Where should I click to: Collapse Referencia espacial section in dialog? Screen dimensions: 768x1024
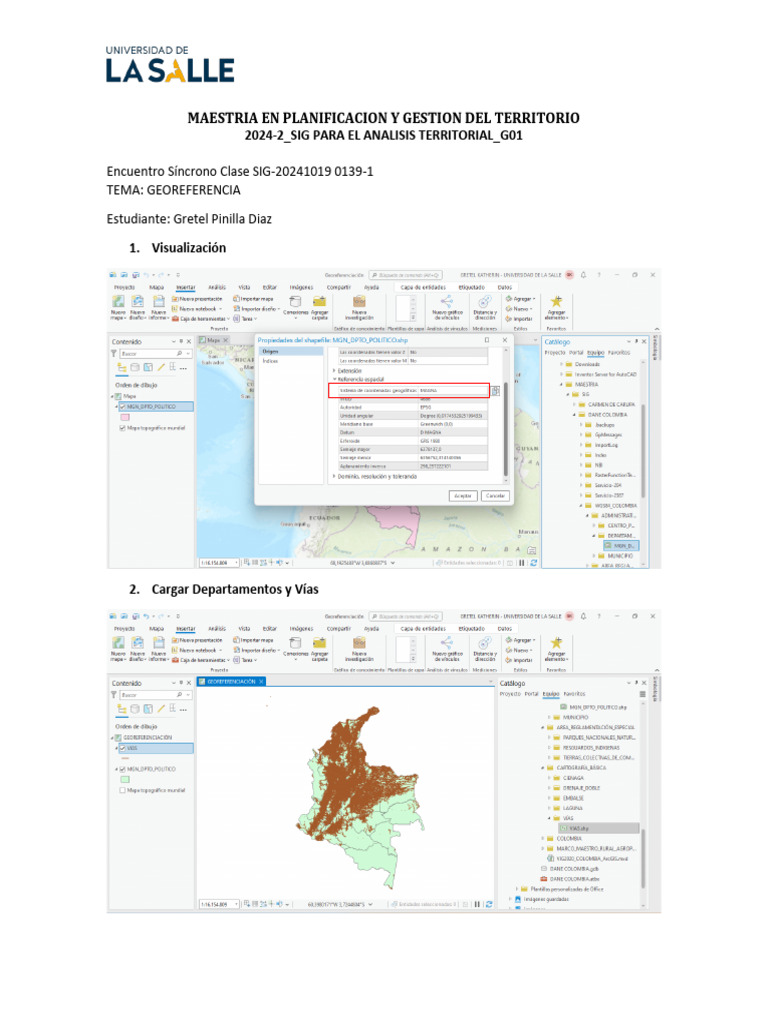click(334, 379)
